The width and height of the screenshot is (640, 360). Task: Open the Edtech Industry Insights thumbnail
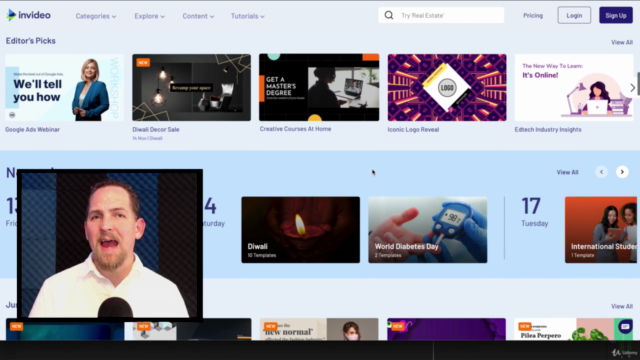click(x=574, y=87)
